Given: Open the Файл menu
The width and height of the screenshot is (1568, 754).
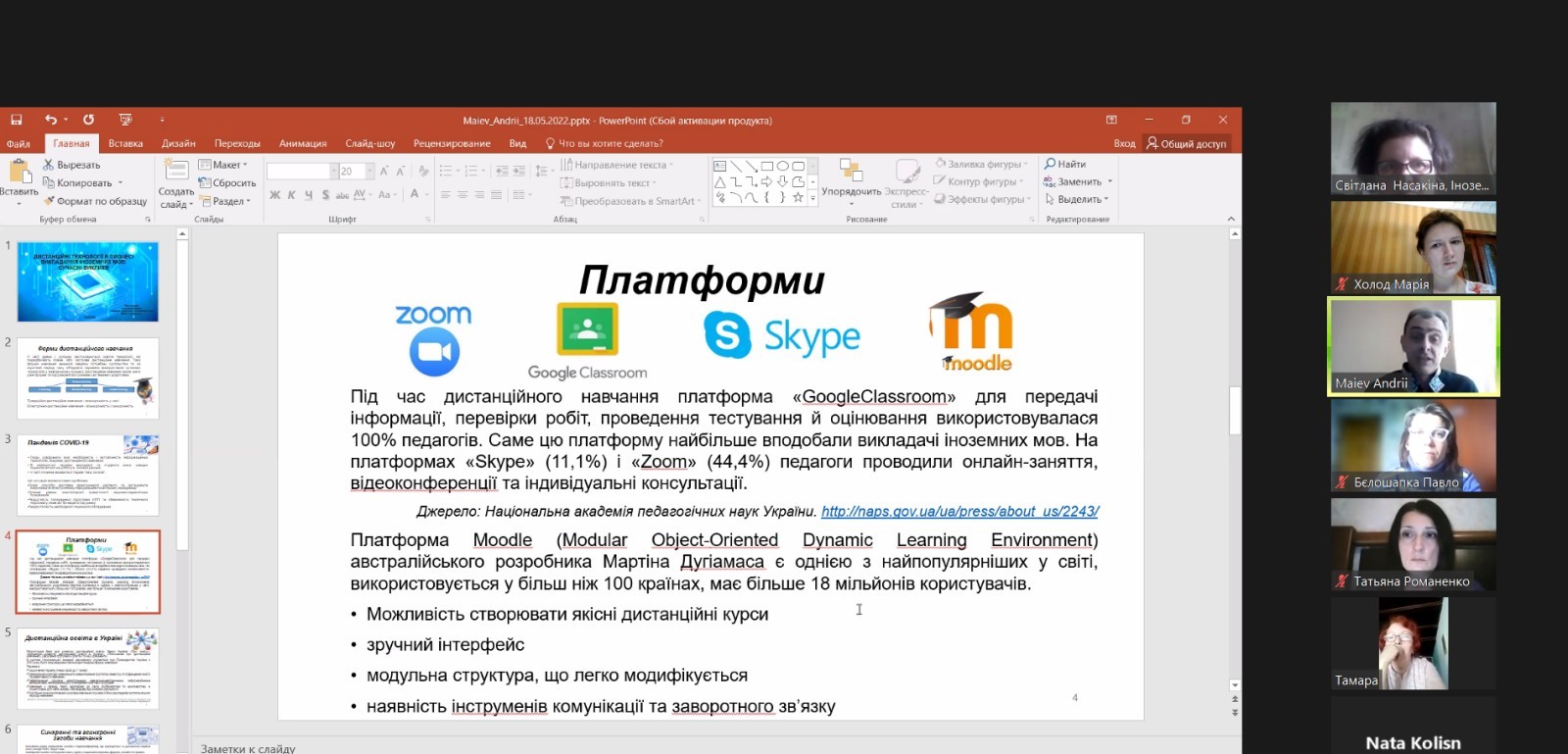Looking at the screenshot, I should 18,143.
